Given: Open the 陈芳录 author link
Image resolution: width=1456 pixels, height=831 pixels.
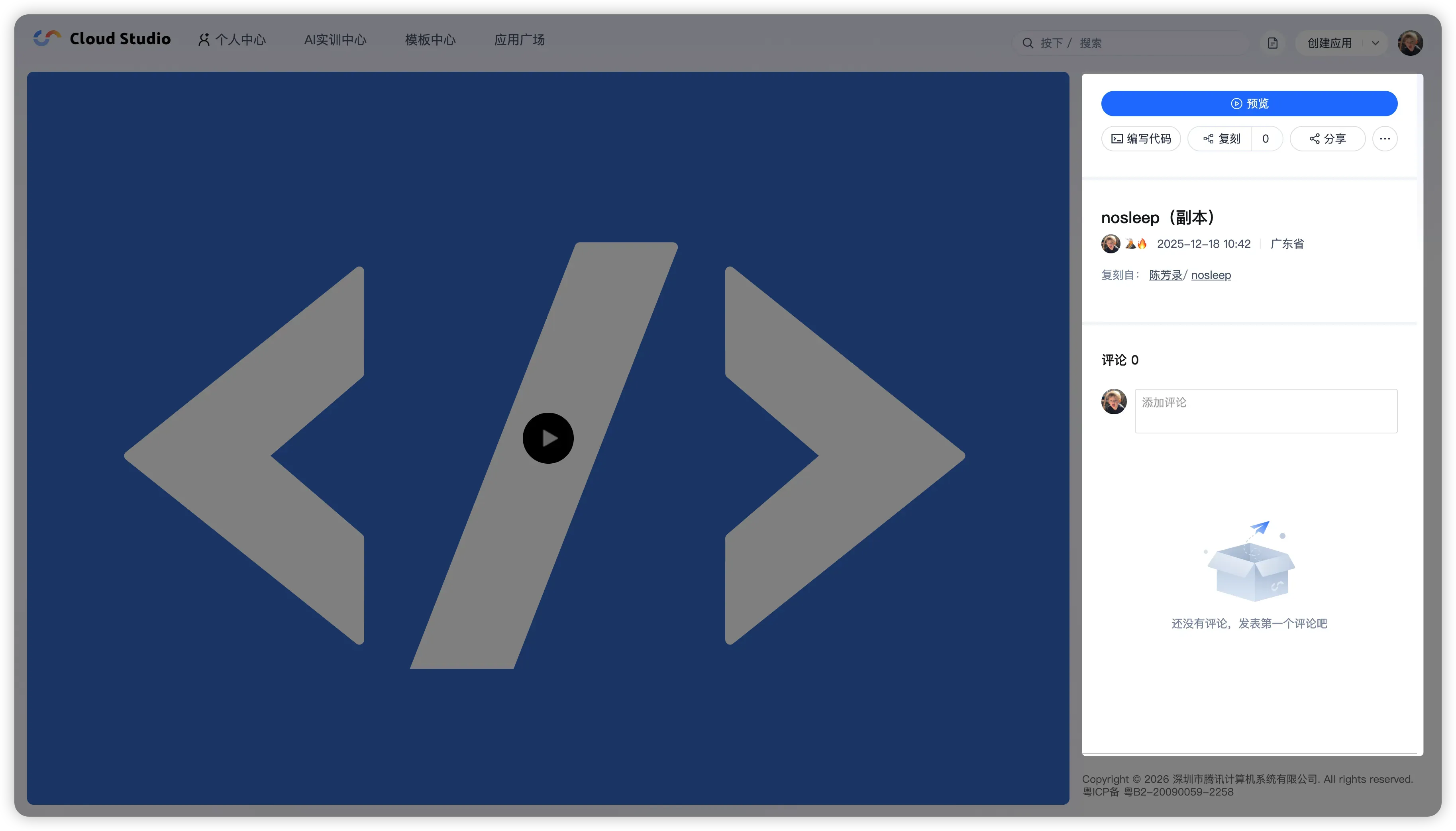Looking at the screenshot, I should point(1166,275).
